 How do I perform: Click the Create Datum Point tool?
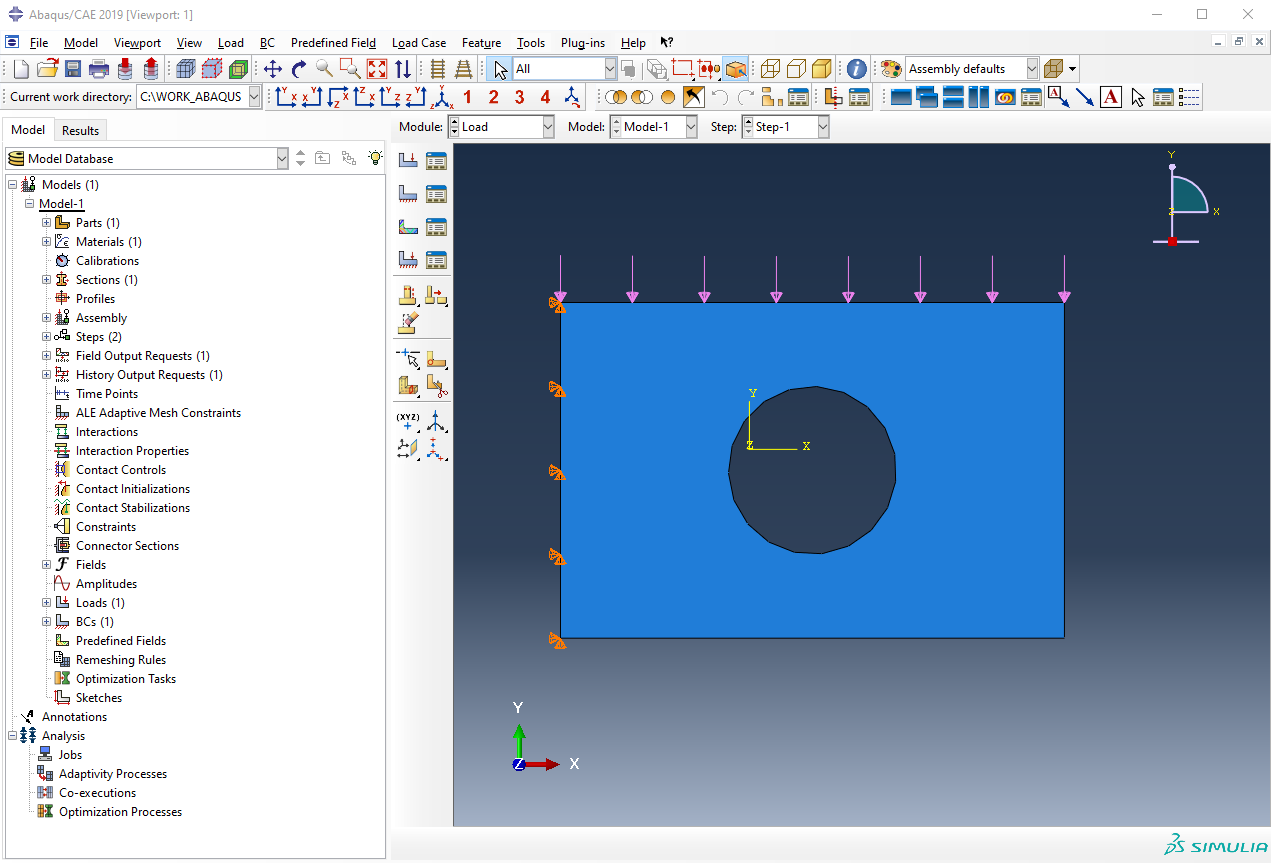click(x=408, y=421)
